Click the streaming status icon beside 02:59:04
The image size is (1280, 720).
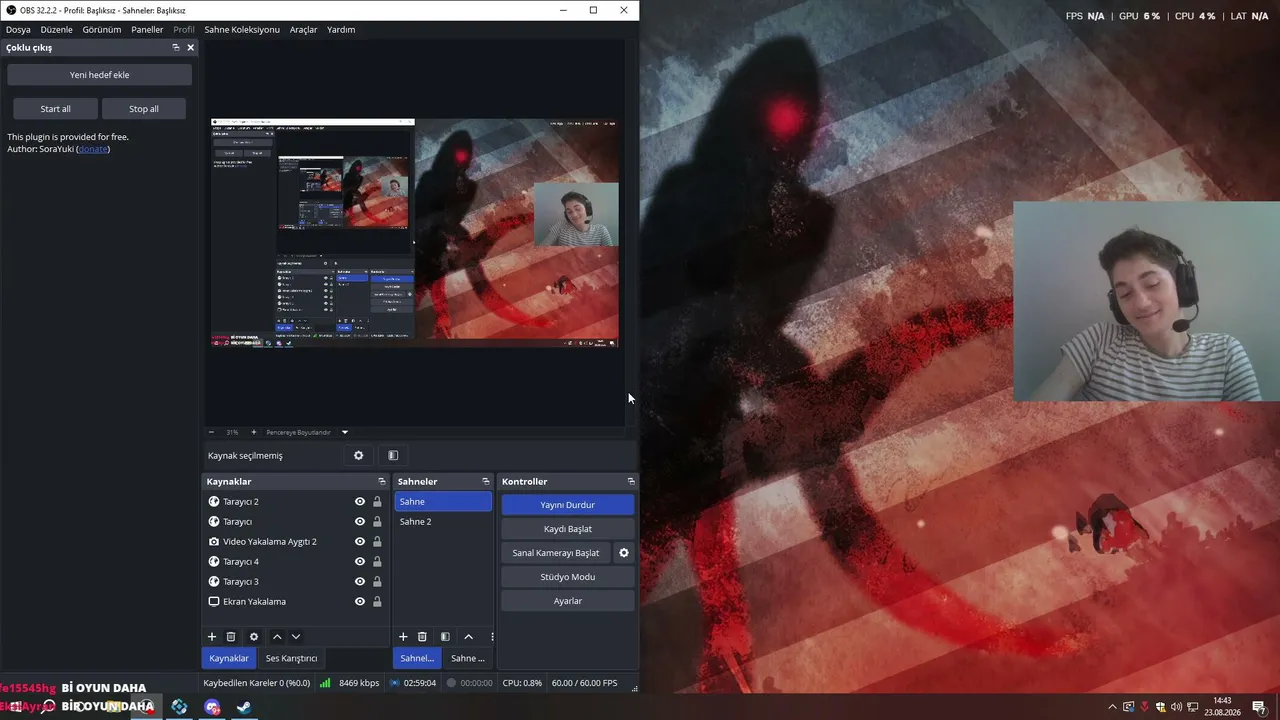pos(395,683)
